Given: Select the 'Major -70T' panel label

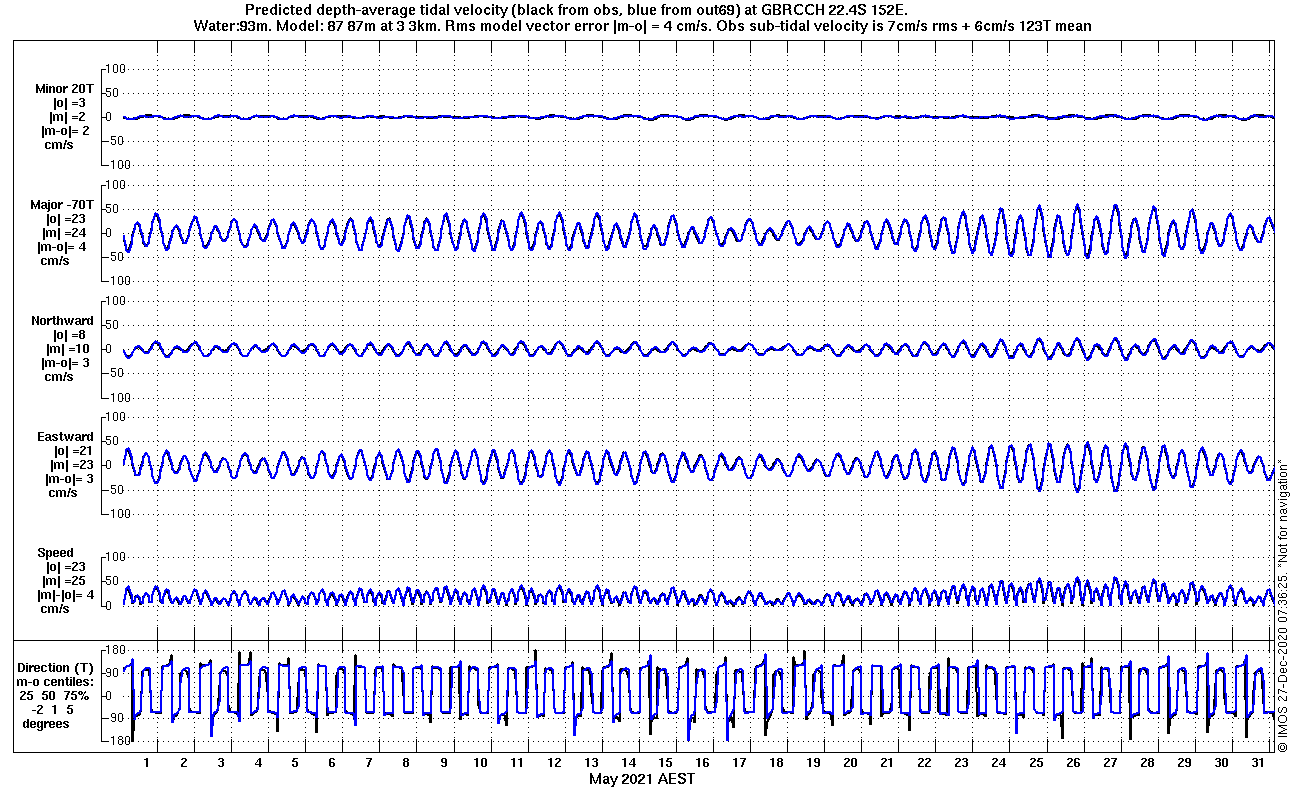Looking at the screenshot, I should pos(62,205).
